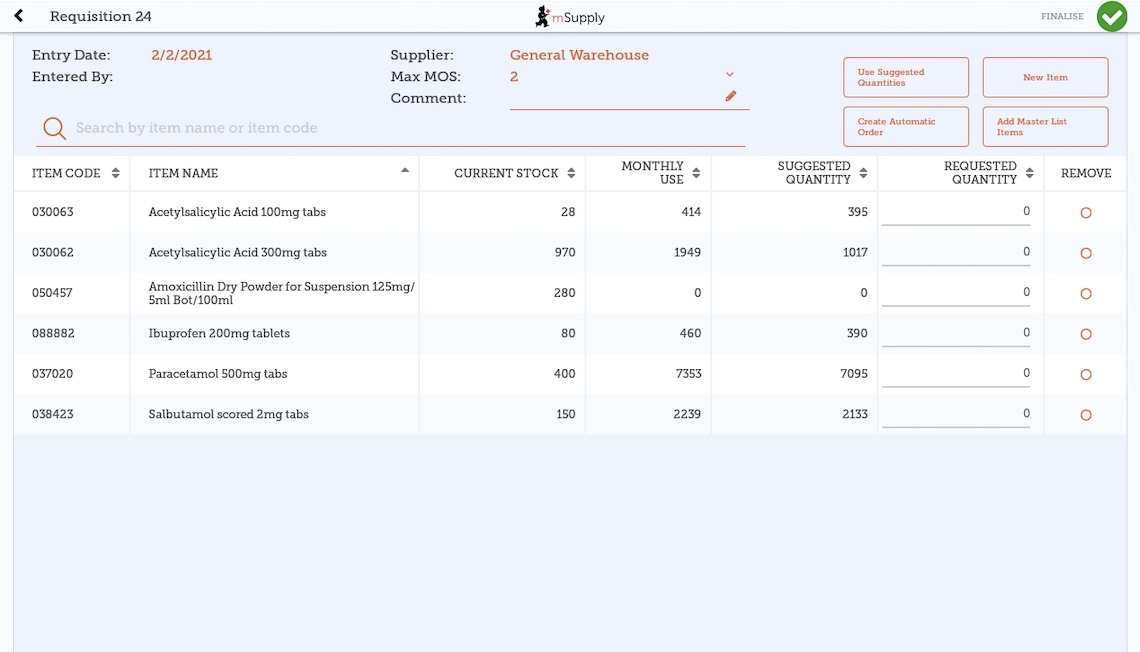This screenshot has height=652, width=1140.
Task: Click the Remove column header
Action: click(1086, 173)
